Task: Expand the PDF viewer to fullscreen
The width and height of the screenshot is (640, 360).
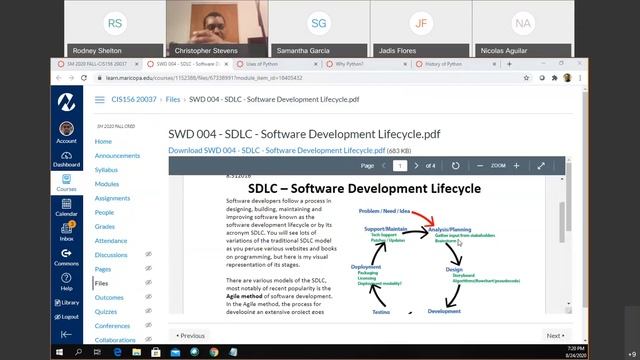Action: click(541, 166)
